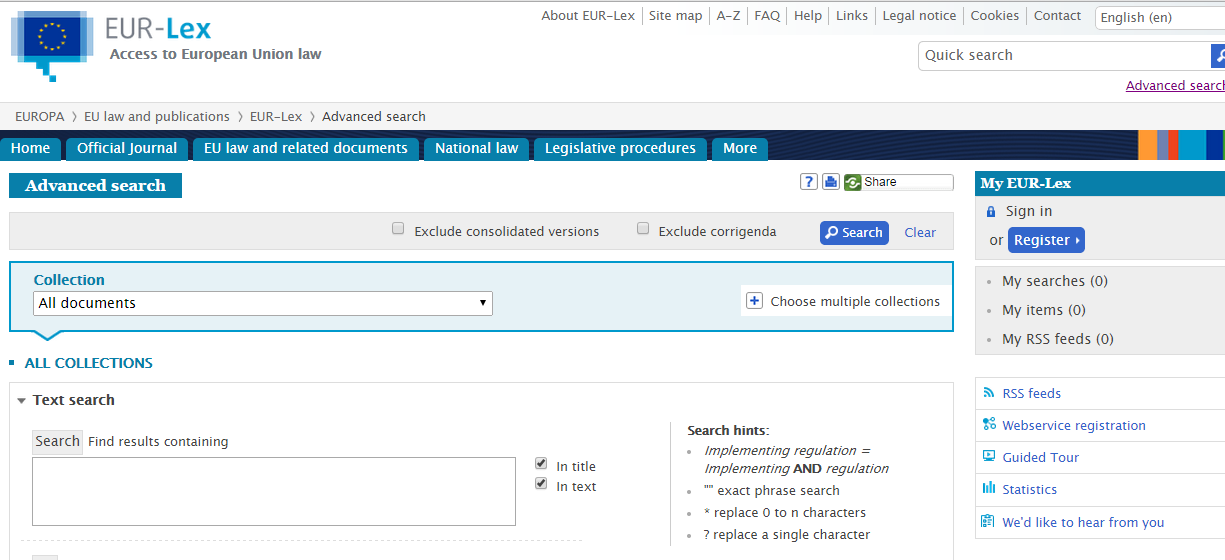Open the Site map link

coord(676,16)
